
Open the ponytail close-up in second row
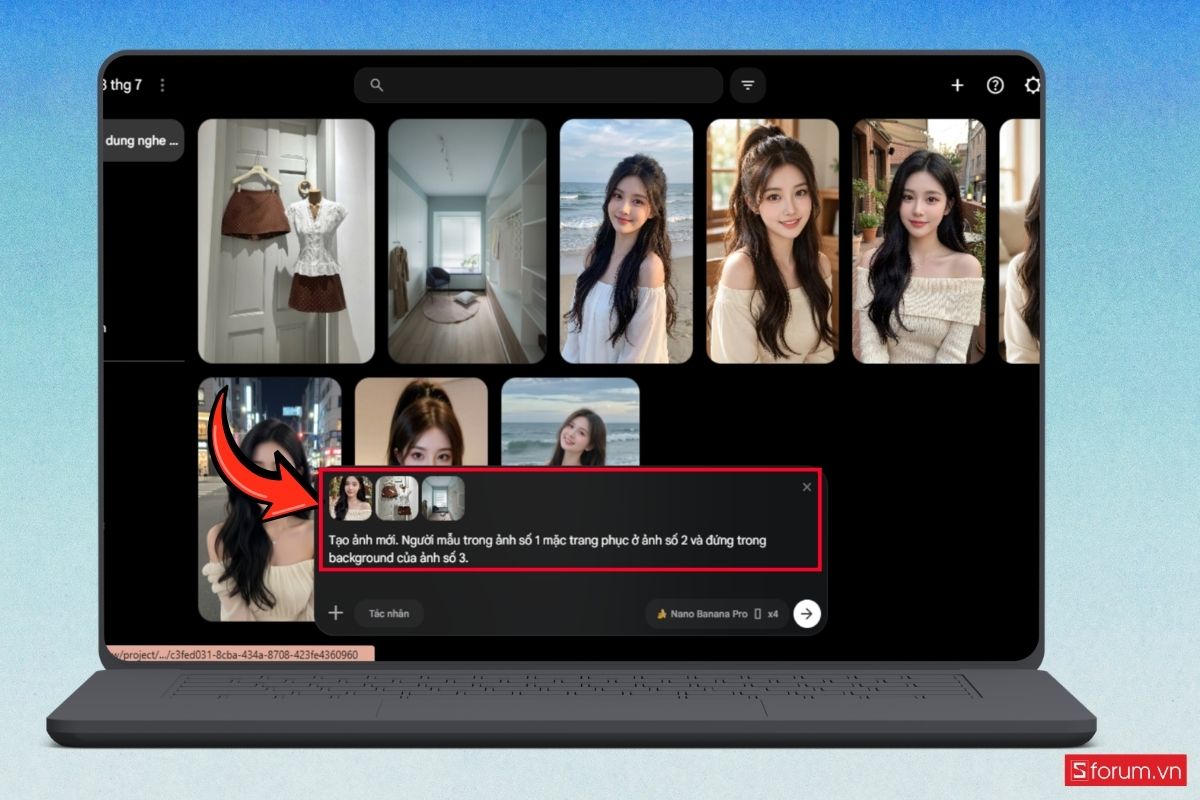(x=421, y=421)
